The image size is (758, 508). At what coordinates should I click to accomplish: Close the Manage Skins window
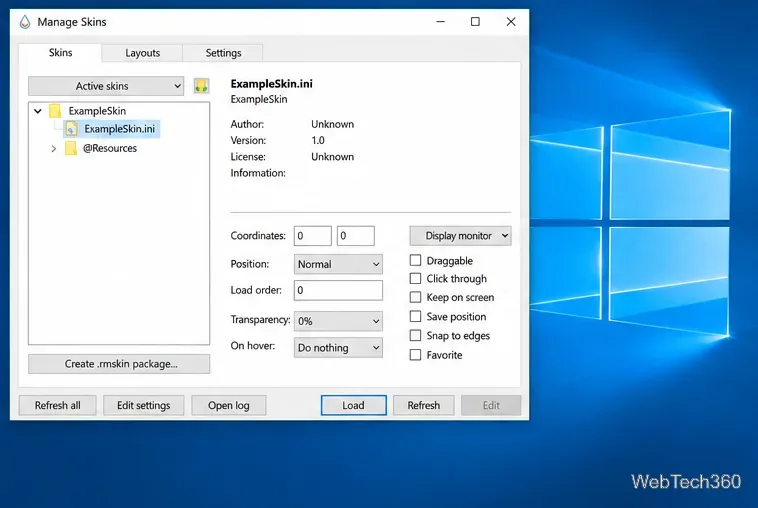(511, 22)
